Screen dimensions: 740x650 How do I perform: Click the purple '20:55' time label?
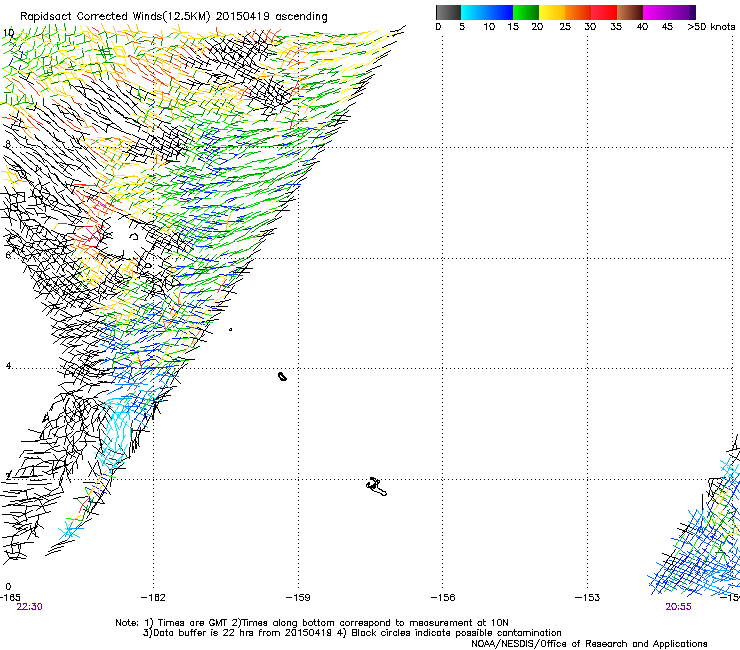coord(678,607)
